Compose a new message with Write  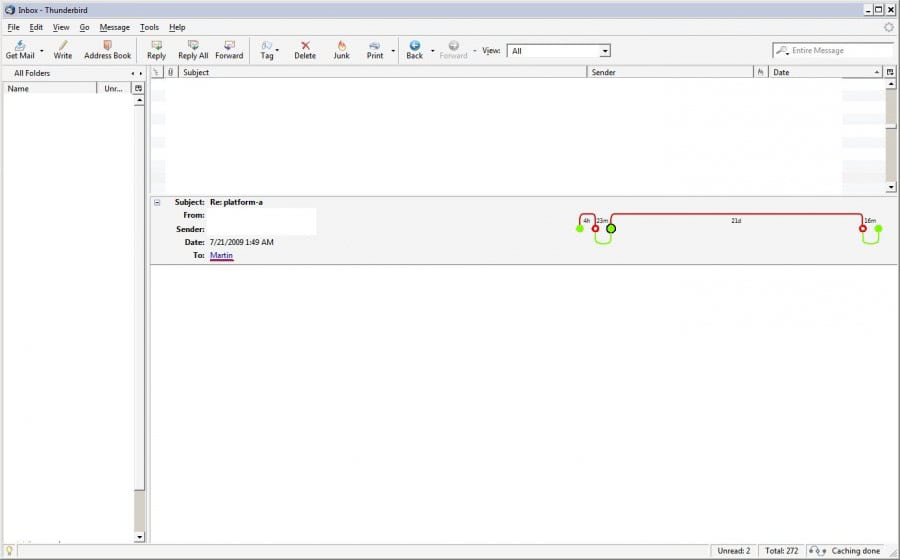click(62, 46)
